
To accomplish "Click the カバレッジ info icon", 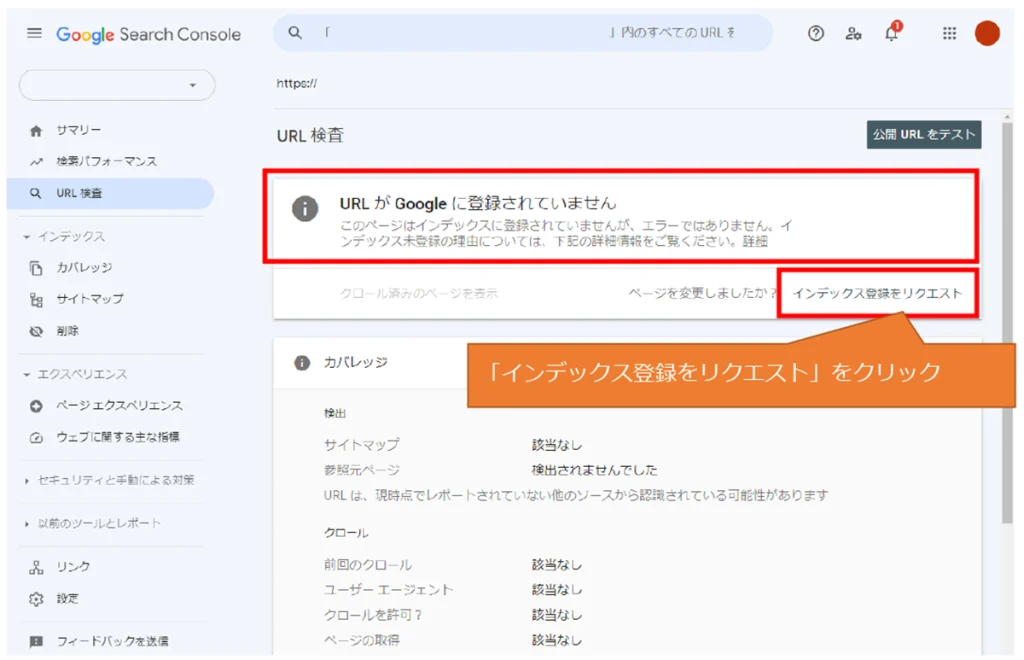I will click(302, 363).
